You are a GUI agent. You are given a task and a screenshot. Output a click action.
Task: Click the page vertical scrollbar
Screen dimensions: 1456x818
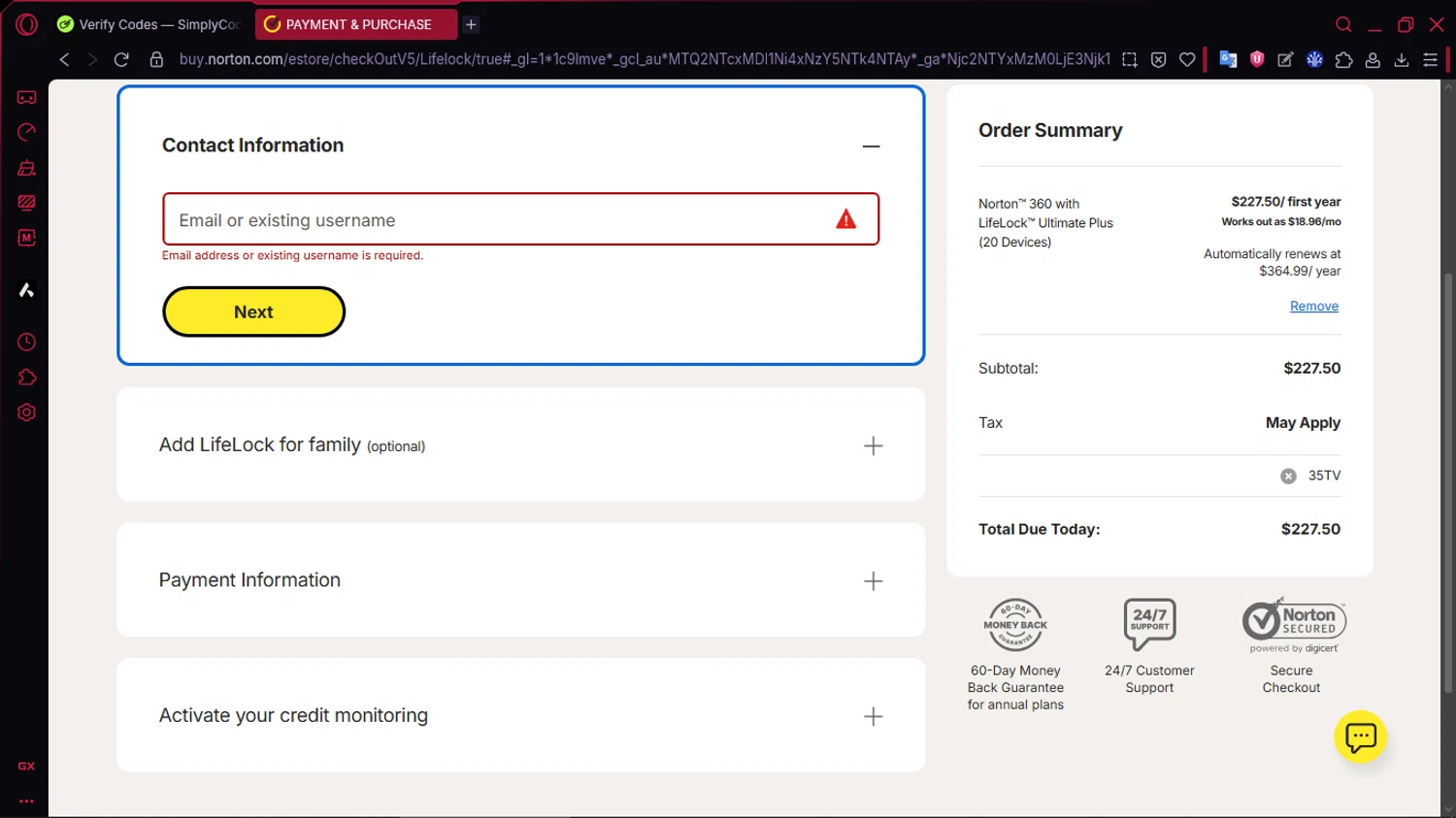[1448, 483]
